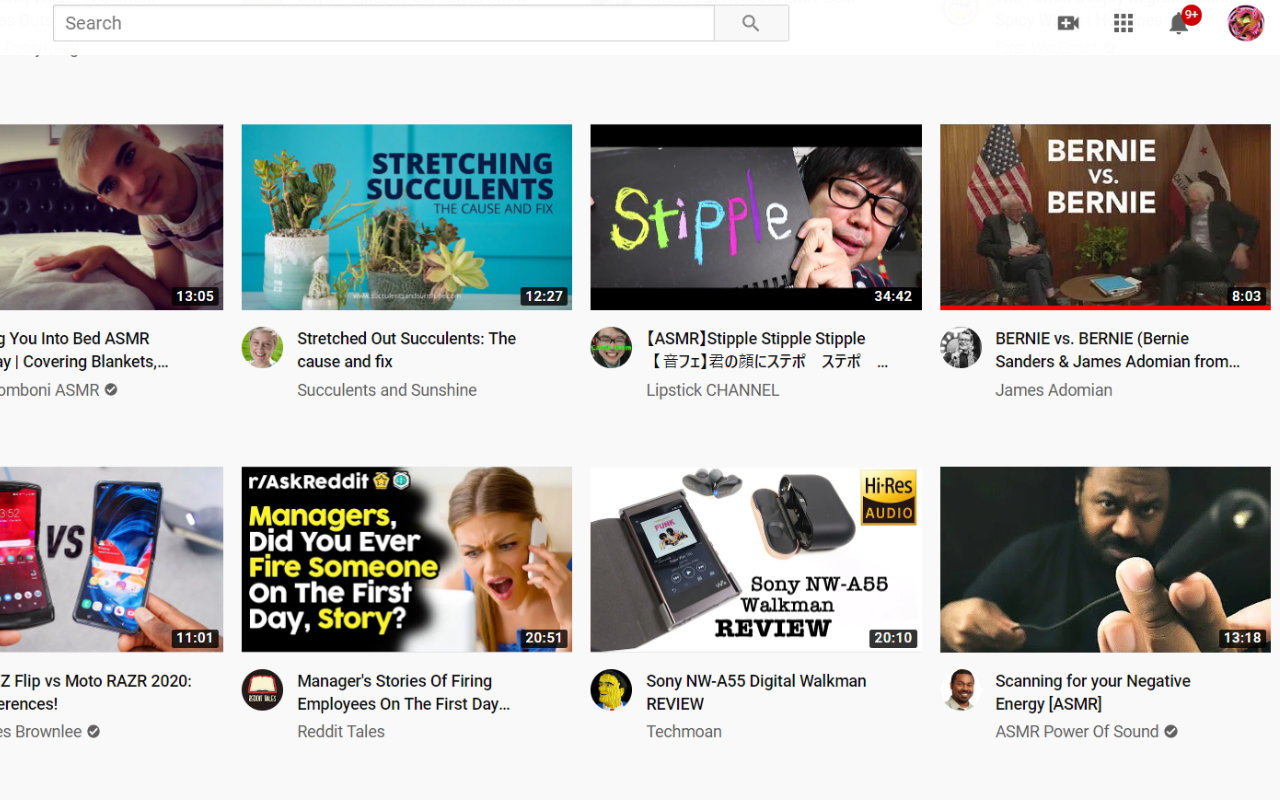Visit the Lipstick CHANNEL name link

click(x=713, y=390)
